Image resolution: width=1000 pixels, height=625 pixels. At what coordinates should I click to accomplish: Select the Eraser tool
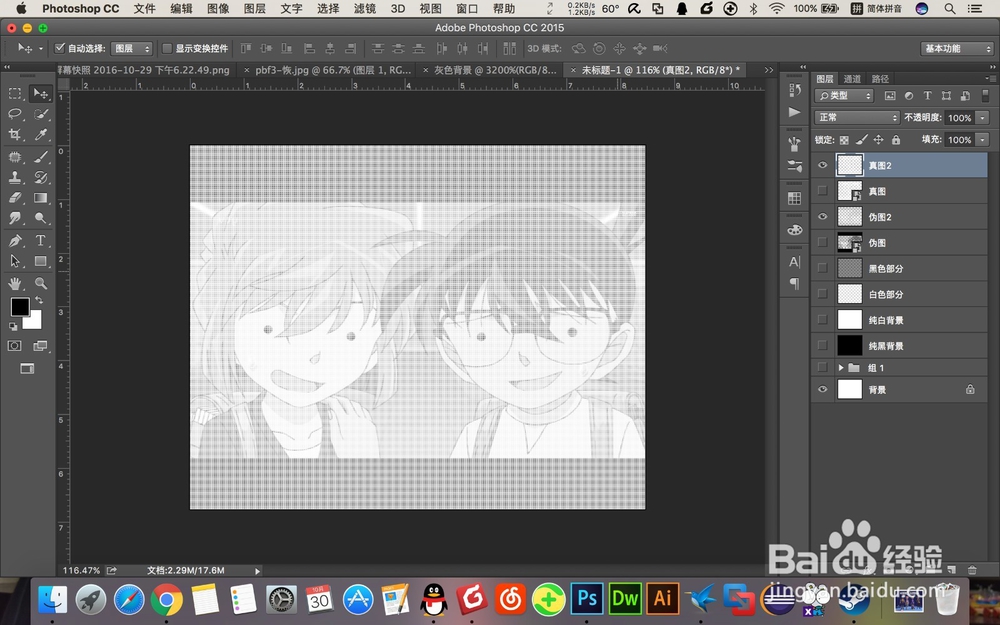[x=15, y=198]
